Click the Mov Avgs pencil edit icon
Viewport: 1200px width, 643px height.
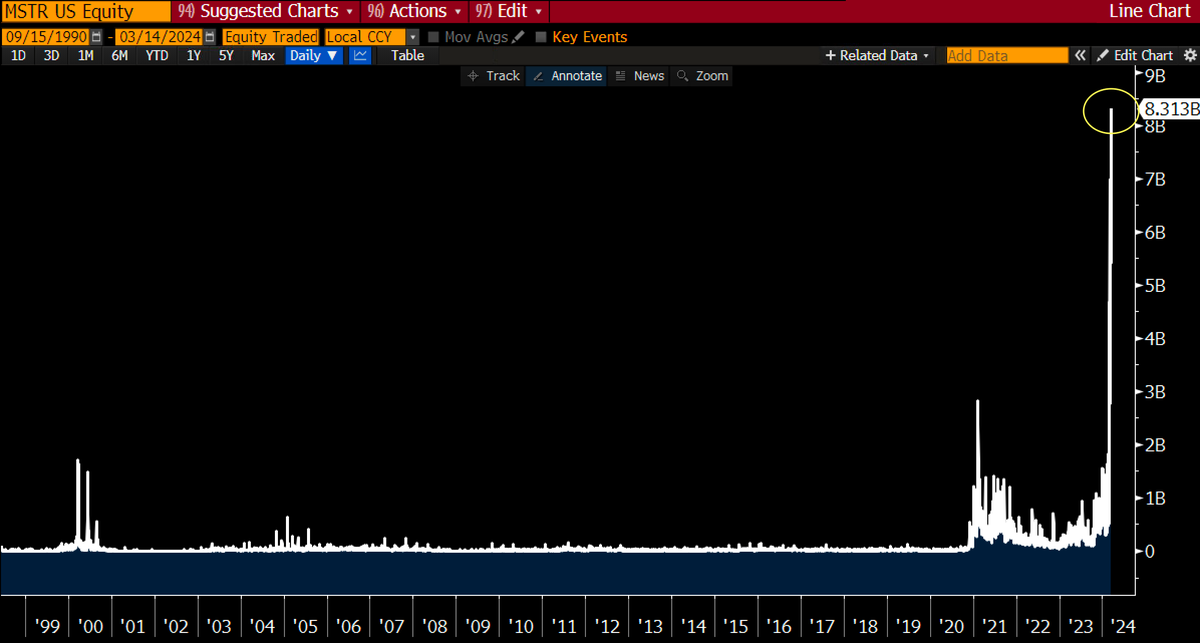pos(517,37)
